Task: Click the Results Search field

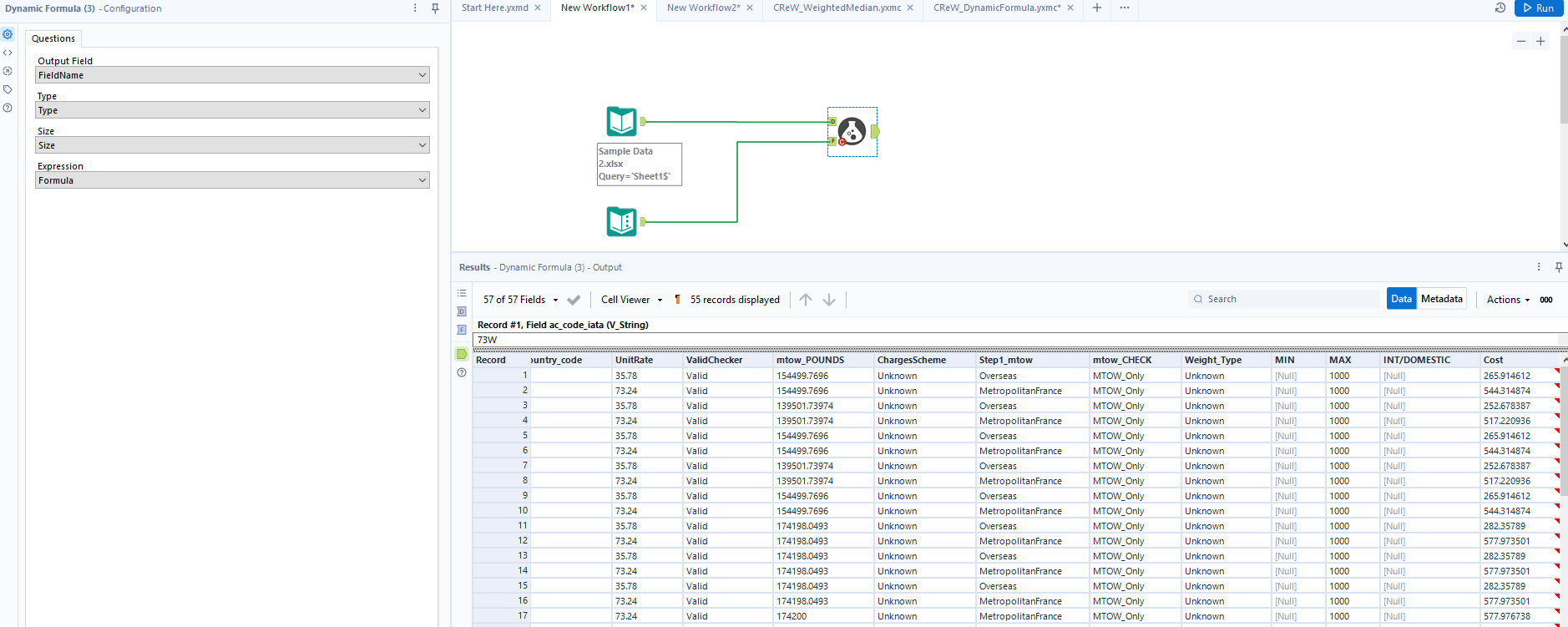Action: 1286,299
